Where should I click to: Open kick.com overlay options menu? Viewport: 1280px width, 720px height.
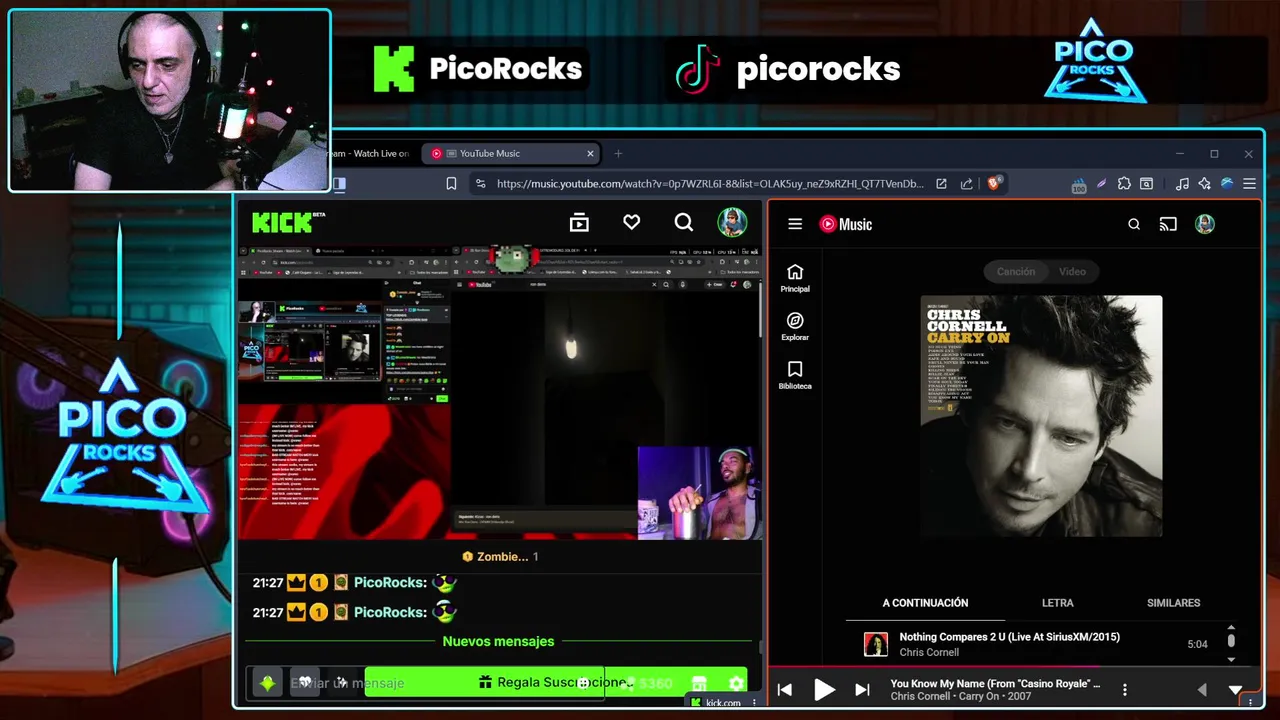click(754, 703)
